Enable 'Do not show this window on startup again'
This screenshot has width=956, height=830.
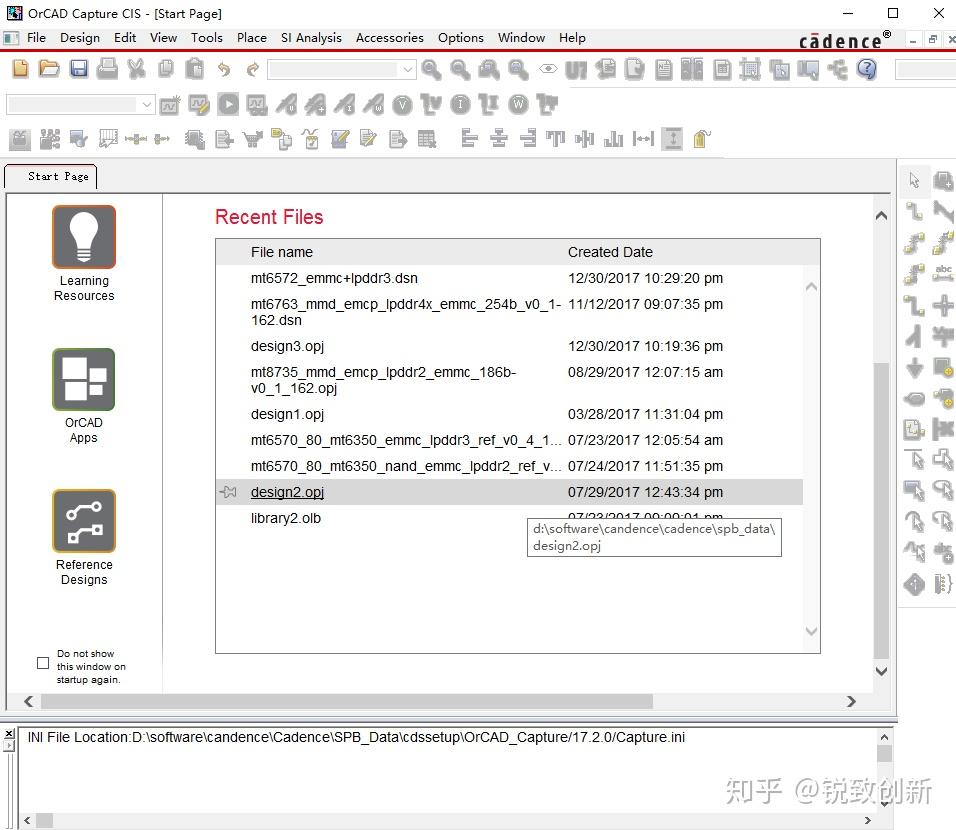point(41,662)
